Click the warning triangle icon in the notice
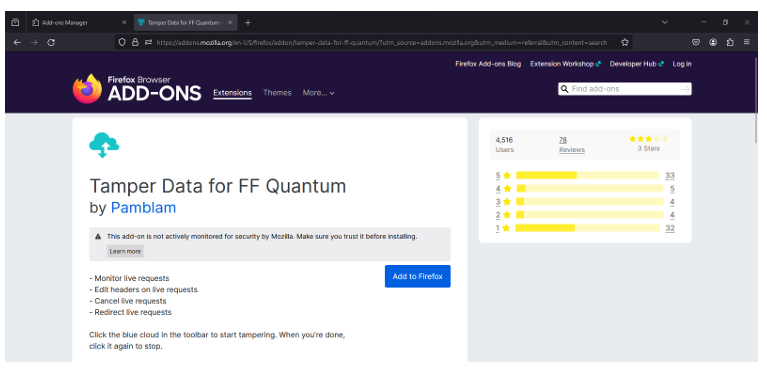The width and height of the screenshot is (767, 377). (x=98, y=237)
